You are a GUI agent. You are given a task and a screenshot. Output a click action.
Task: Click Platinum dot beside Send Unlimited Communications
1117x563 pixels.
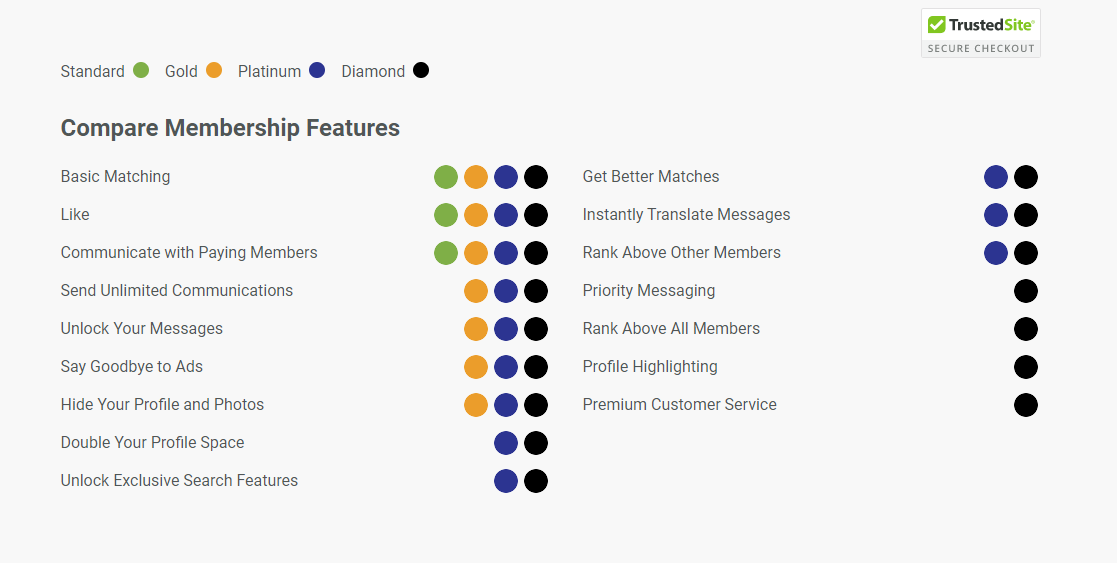click(x=506, y=291)
